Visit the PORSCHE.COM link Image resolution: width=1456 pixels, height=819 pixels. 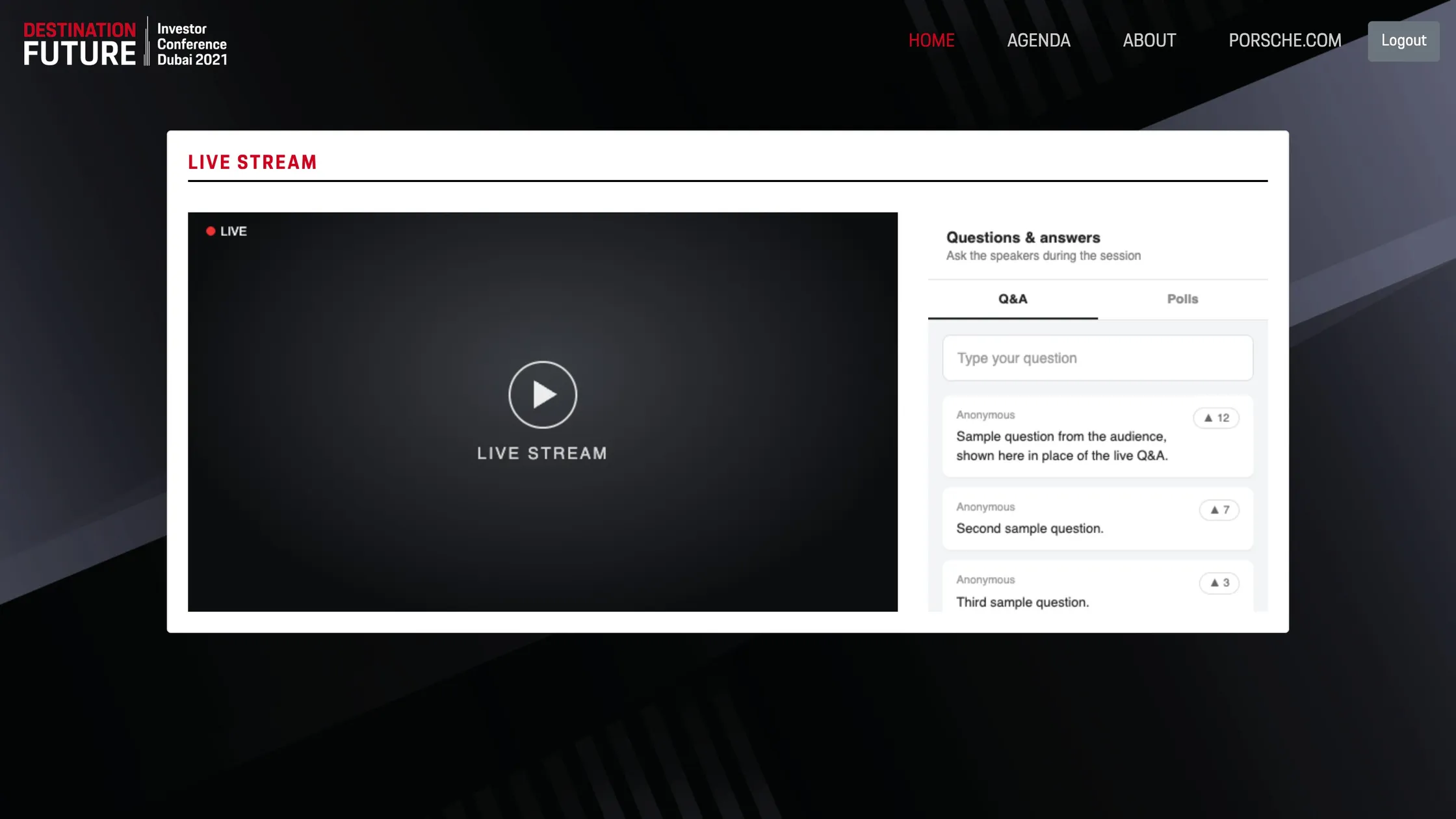click(1284, 40)
